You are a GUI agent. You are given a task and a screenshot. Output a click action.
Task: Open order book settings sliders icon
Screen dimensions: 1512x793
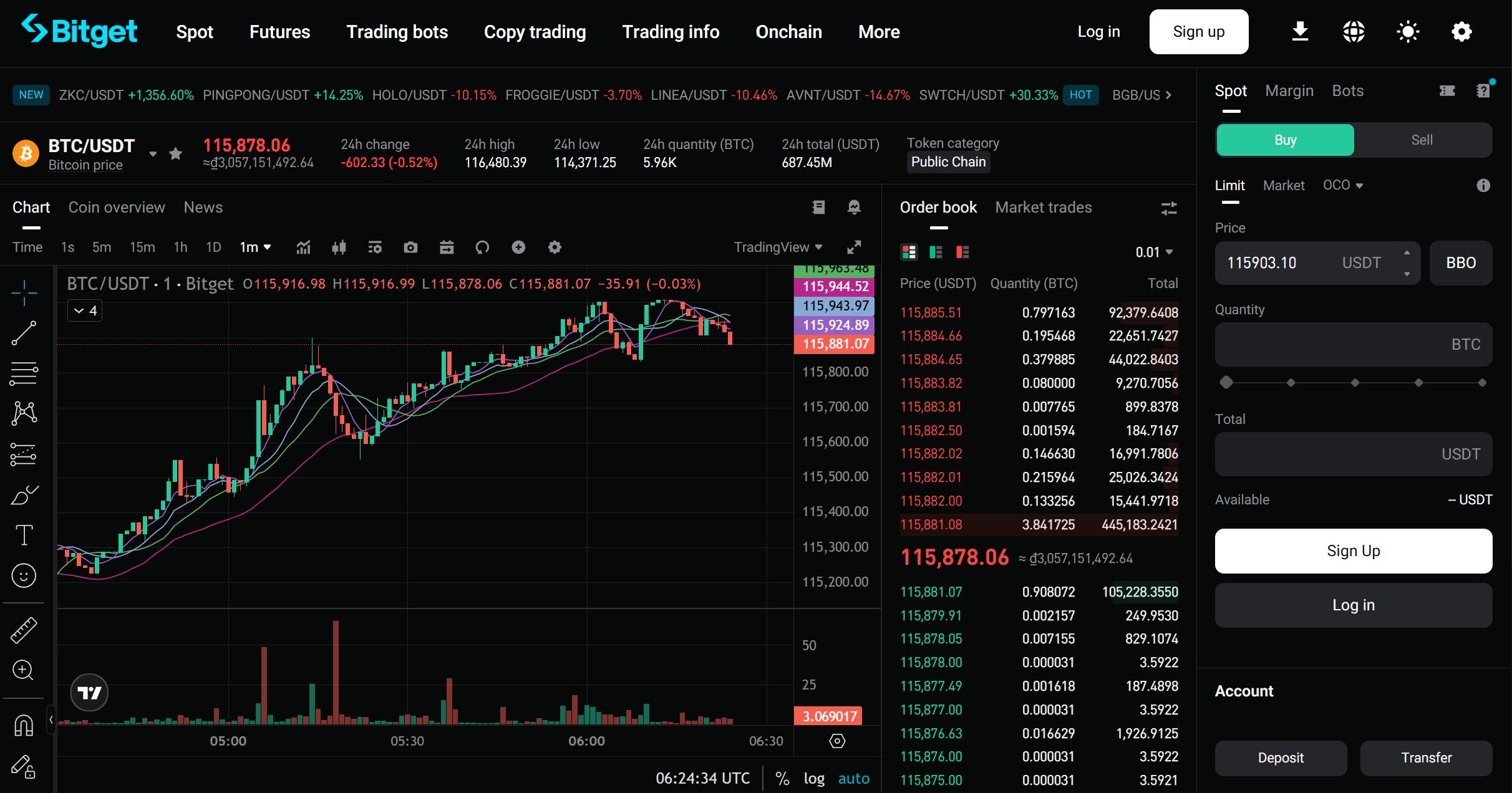click(x=1169, y=208)
